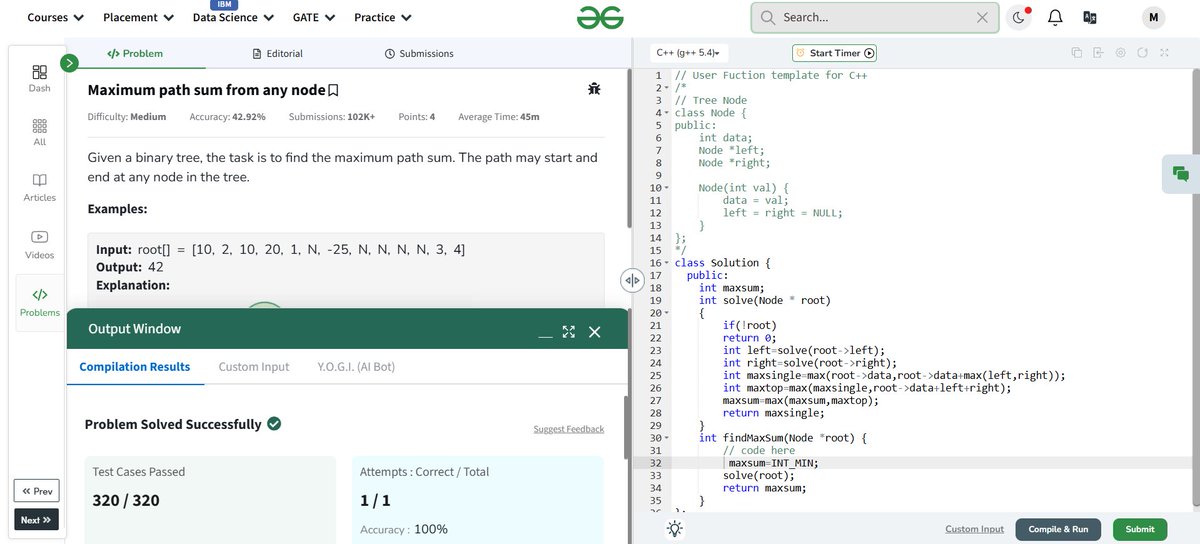Go to previous problem with Prev
This screenshot has width=1200, height=544.
[37, 491]
